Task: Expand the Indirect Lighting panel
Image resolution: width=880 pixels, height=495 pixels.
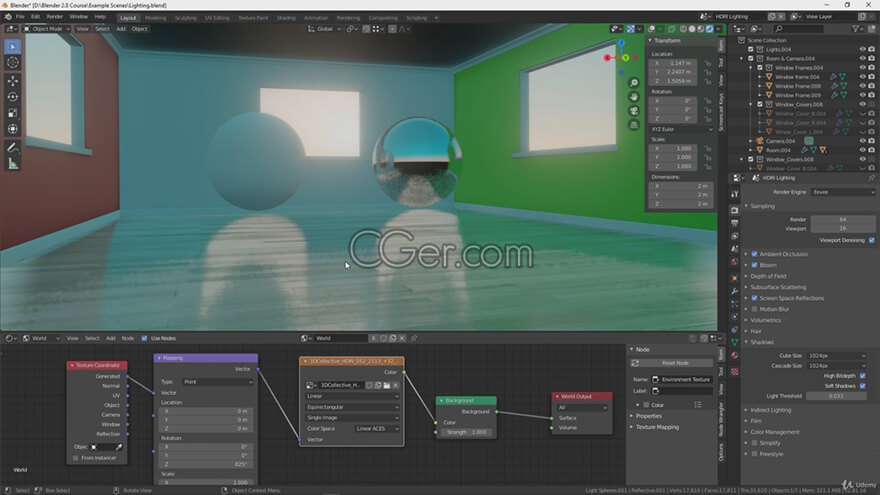Action: pyautogui.click(x=770, y=410)
